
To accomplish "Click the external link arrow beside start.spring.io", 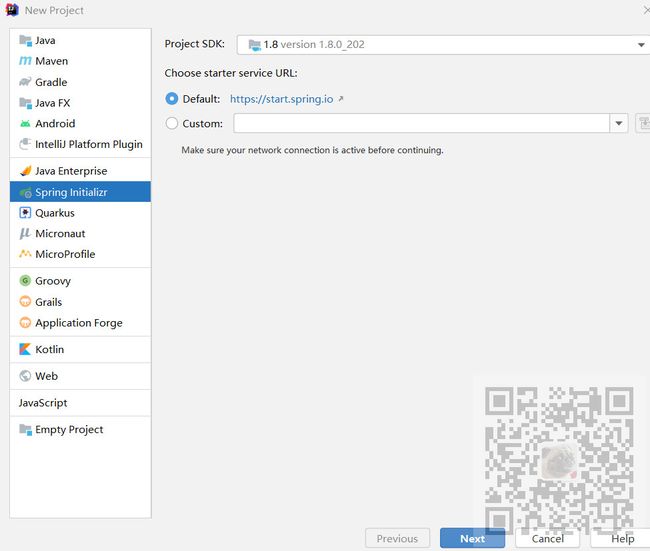I will 341,99.
